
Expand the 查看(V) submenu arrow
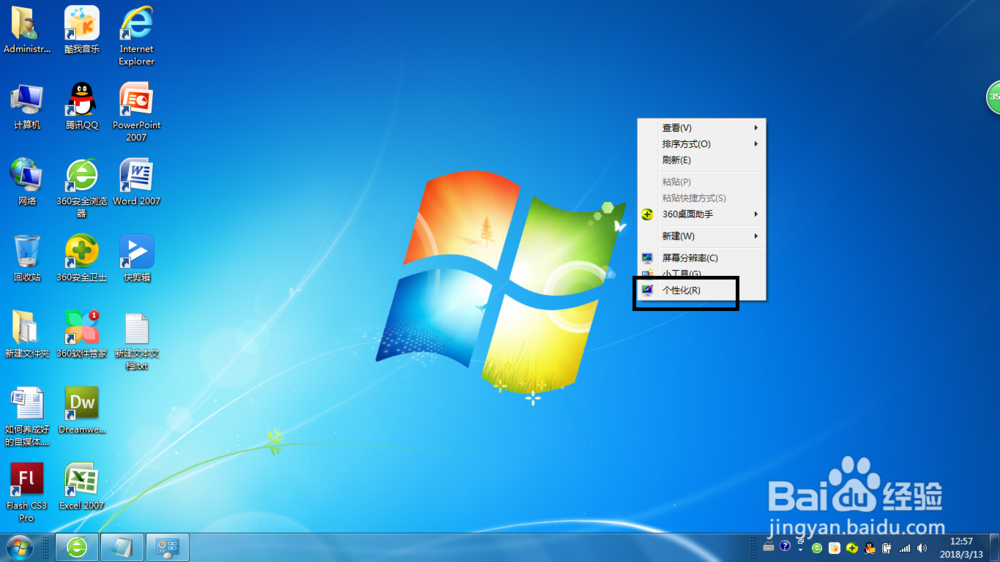coord(756,128)
